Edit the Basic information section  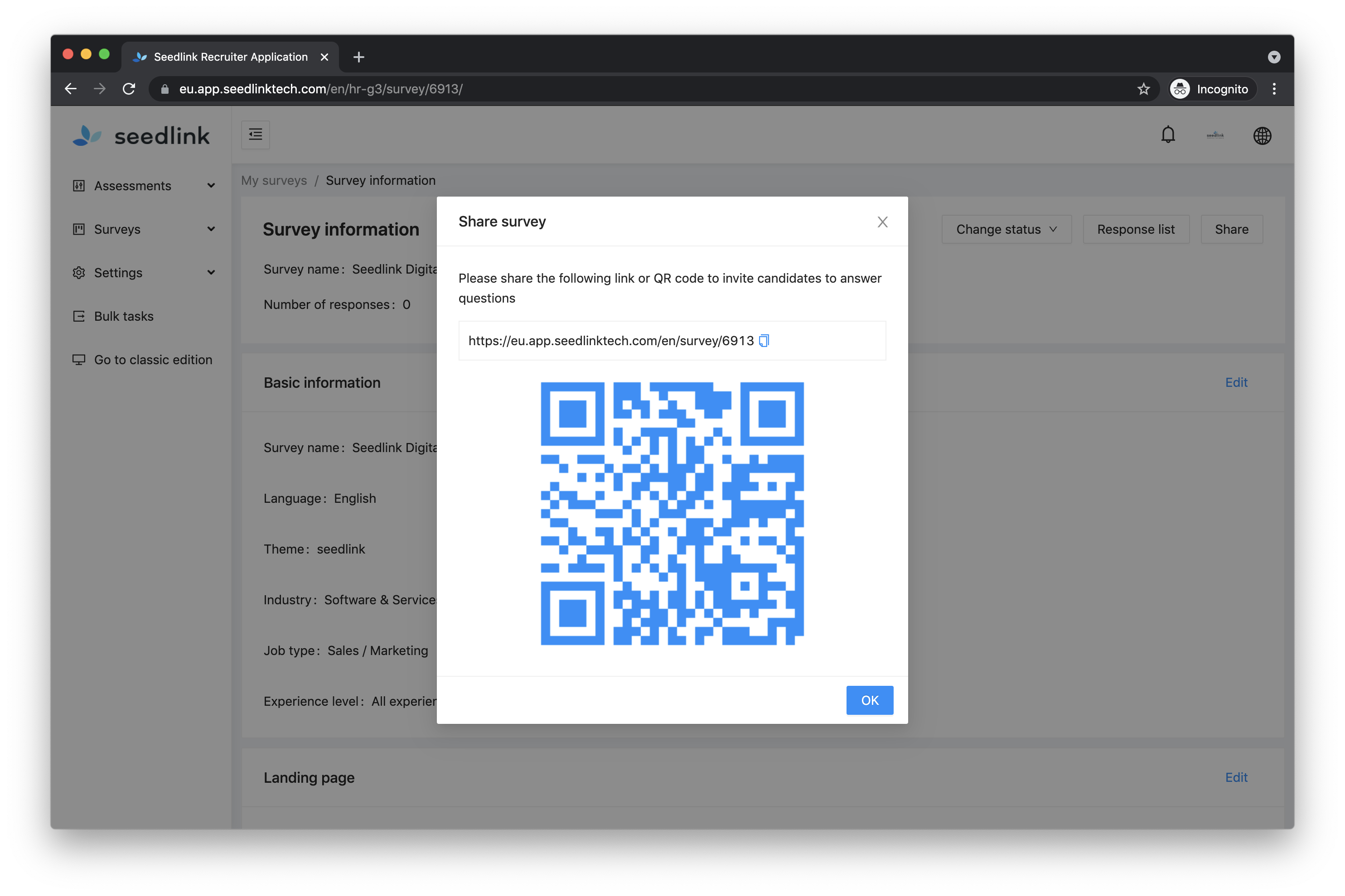pyautogui.click(x=1236, y=382)
